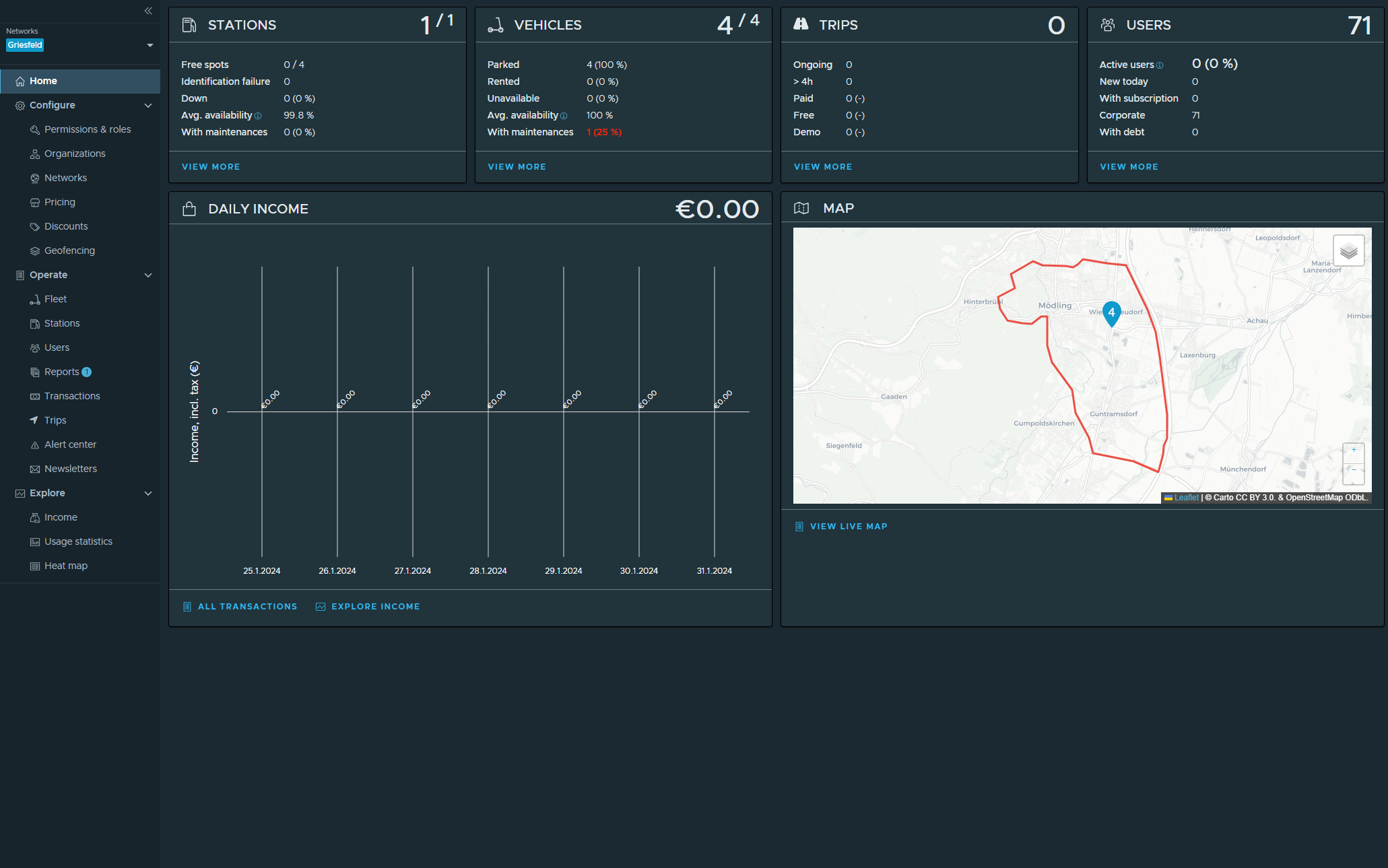Click map zoom in plus button
This screenshot has width=1388, height=868.
pyautogui.click(x=1353, y=450)
